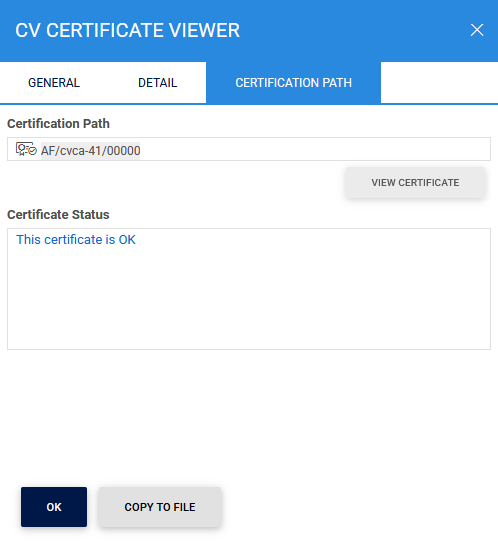
Task: Click the 'This certificate is OK' message
Action: point(76,239)
